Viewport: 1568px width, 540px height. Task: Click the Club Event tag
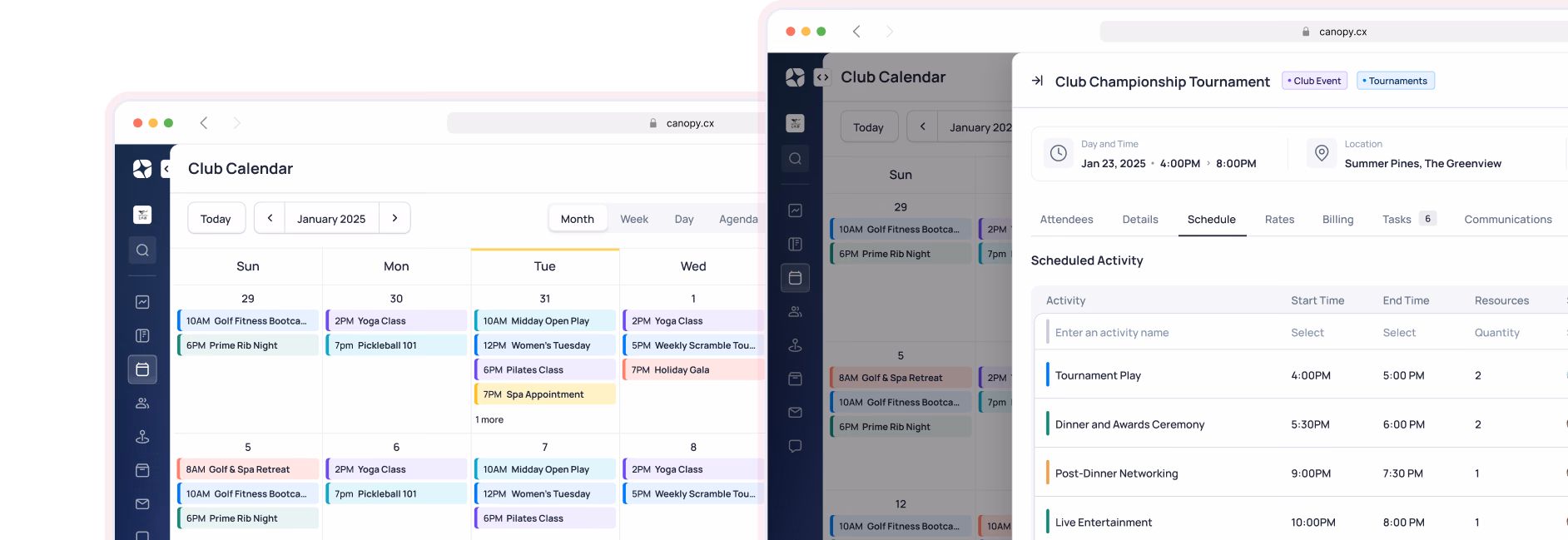[1314, 81]
